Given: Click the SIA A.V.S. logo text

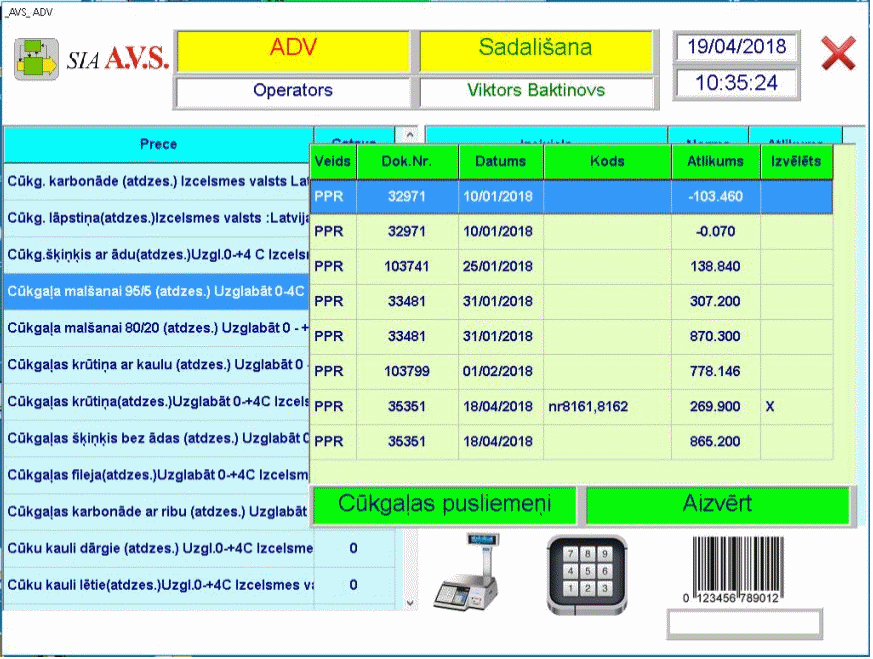Looking at the screenshot, I should coord(117,58).
